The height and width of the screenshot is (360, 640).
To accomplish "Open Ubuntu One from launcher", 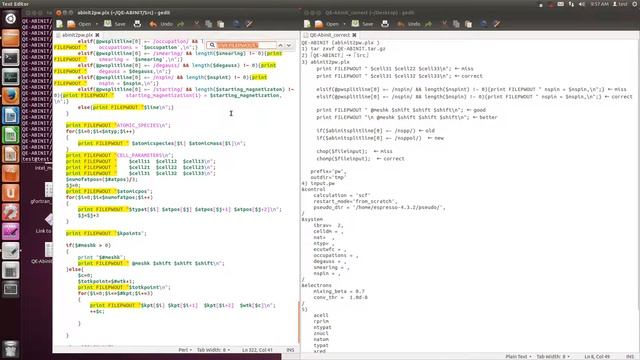I will (x=10, y=193).
